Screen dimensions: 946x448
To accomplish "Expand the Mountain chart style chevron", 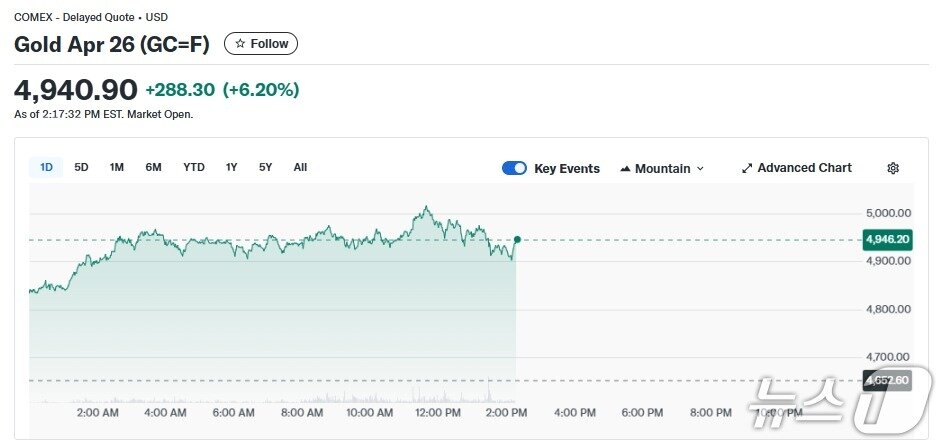I will tap(700, 169).
